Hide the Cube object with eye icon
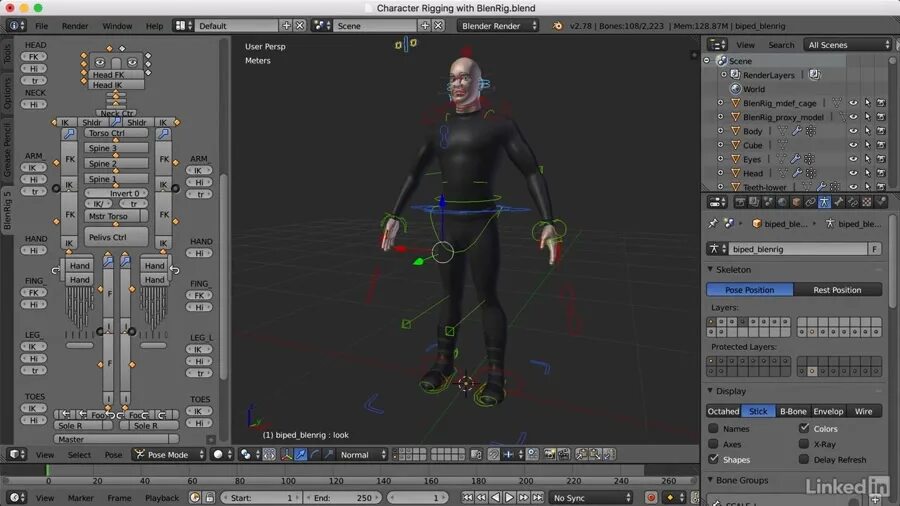The height and width of the screenshot is (506, 900). [x=854, y=145]
